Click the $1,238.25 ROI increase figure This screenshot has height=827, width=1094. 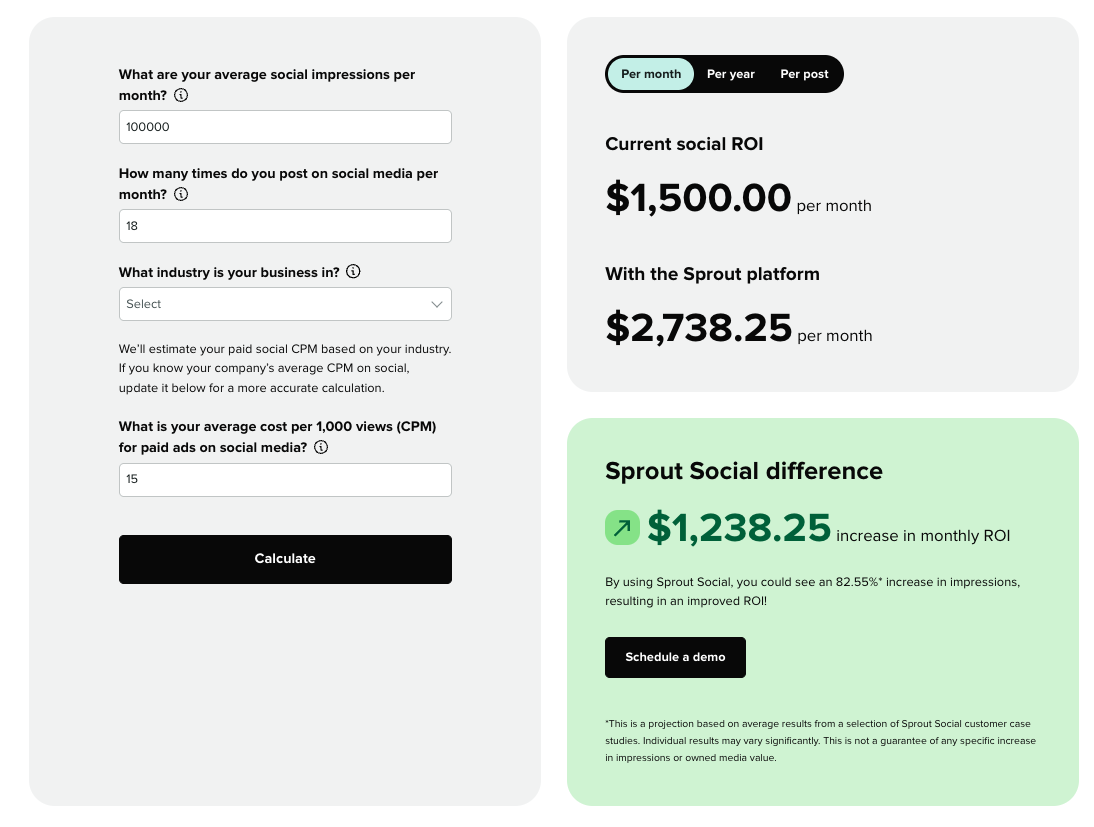[739, 528]
